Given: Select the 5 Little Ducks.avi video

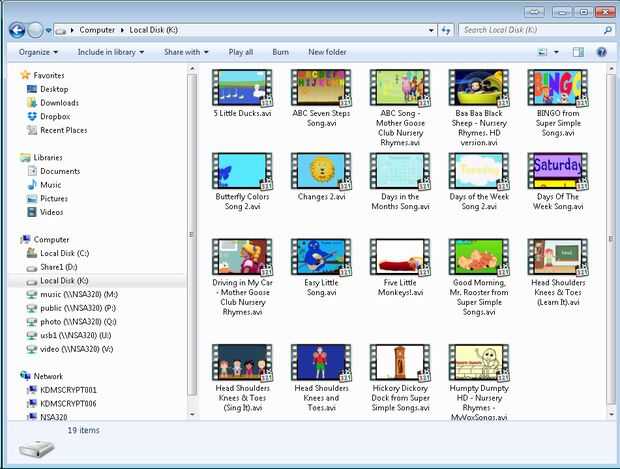Looking at the screenshot, I should coord(242,93).
